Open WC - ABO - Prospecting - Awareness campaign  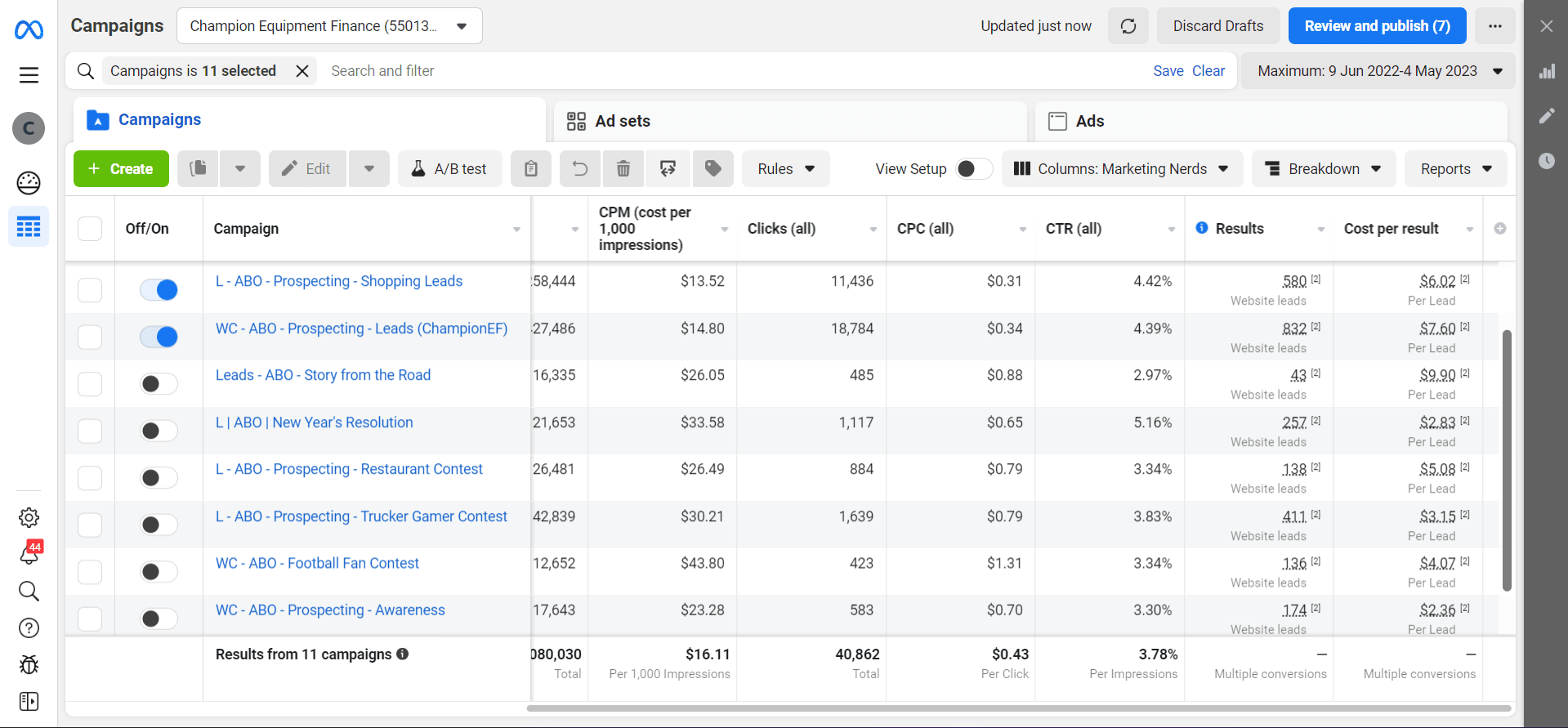330,610
